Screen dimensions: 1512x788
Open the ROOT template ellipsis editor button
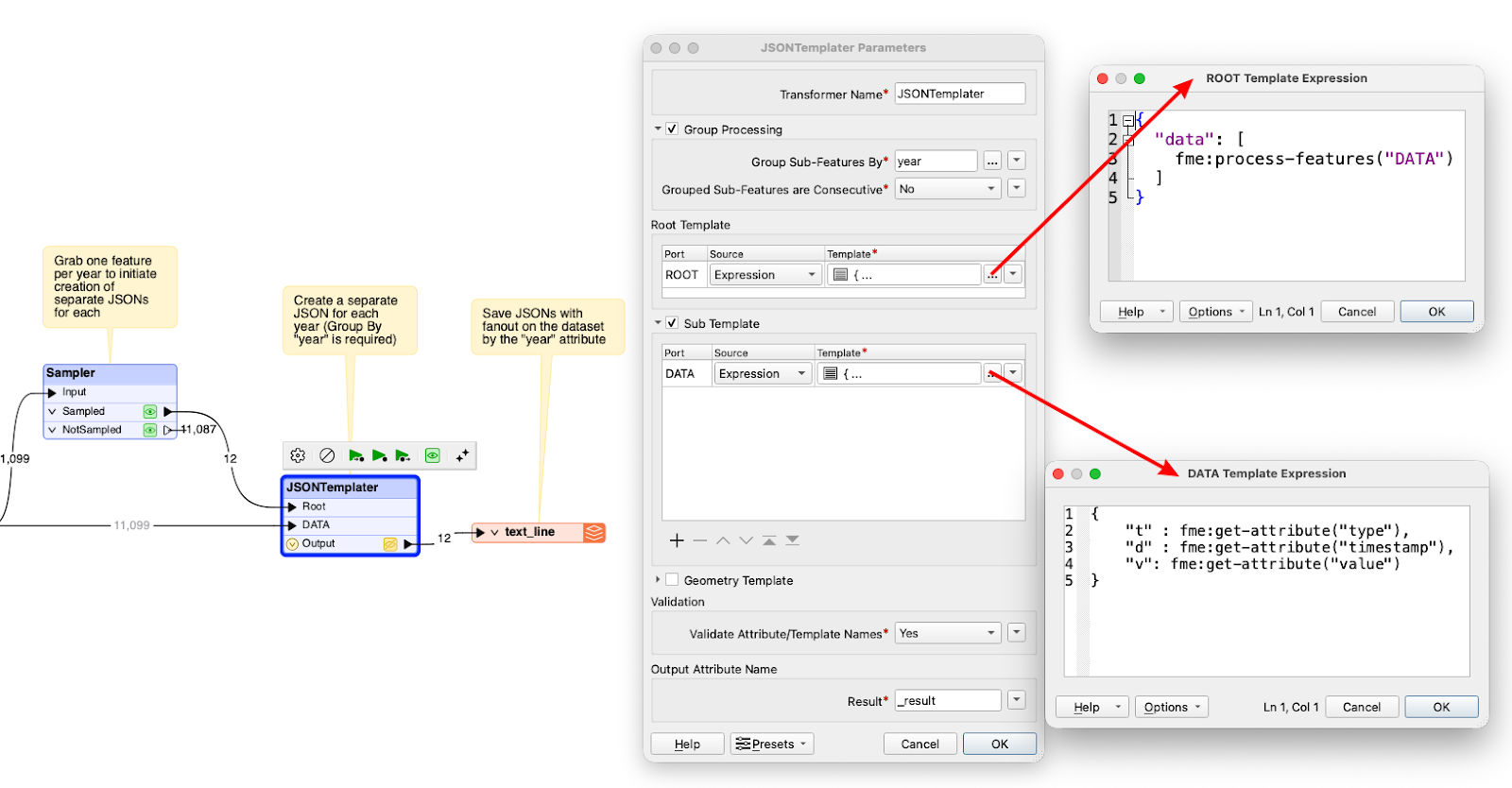point(992,275)
